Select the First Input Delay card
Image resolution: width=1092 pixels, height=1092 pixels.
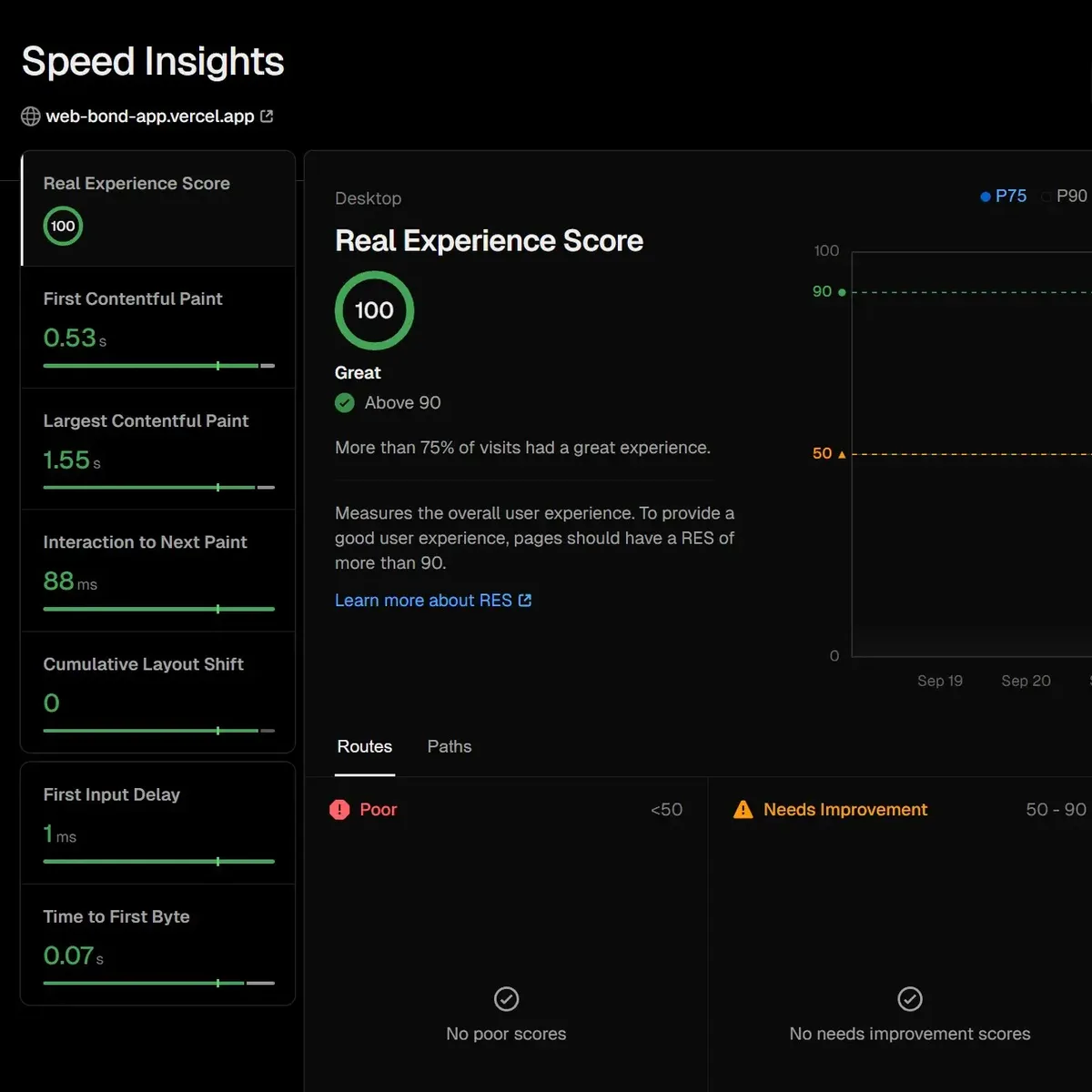point(158,824)
